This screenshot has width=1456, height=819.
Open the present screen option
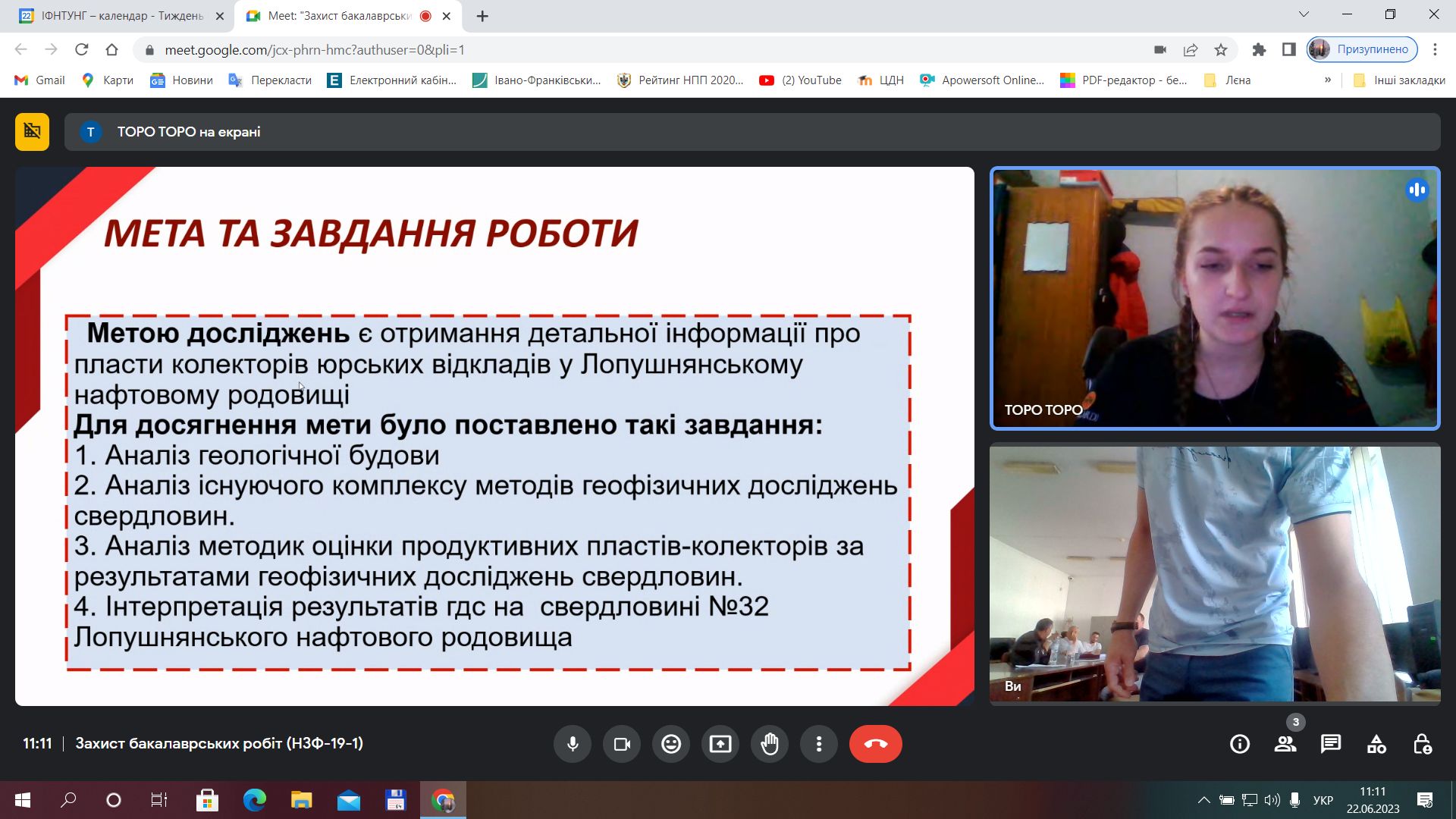coord(720,744)
